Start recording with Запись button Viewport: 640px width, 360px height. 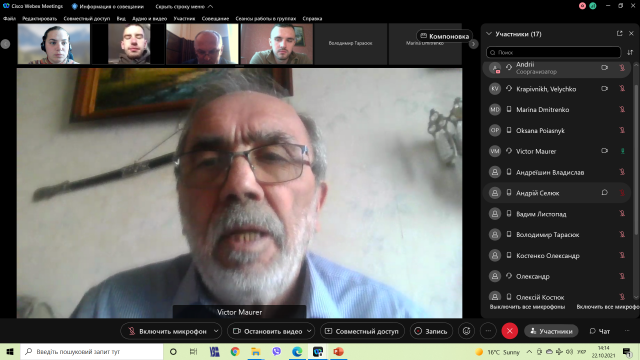431,331
